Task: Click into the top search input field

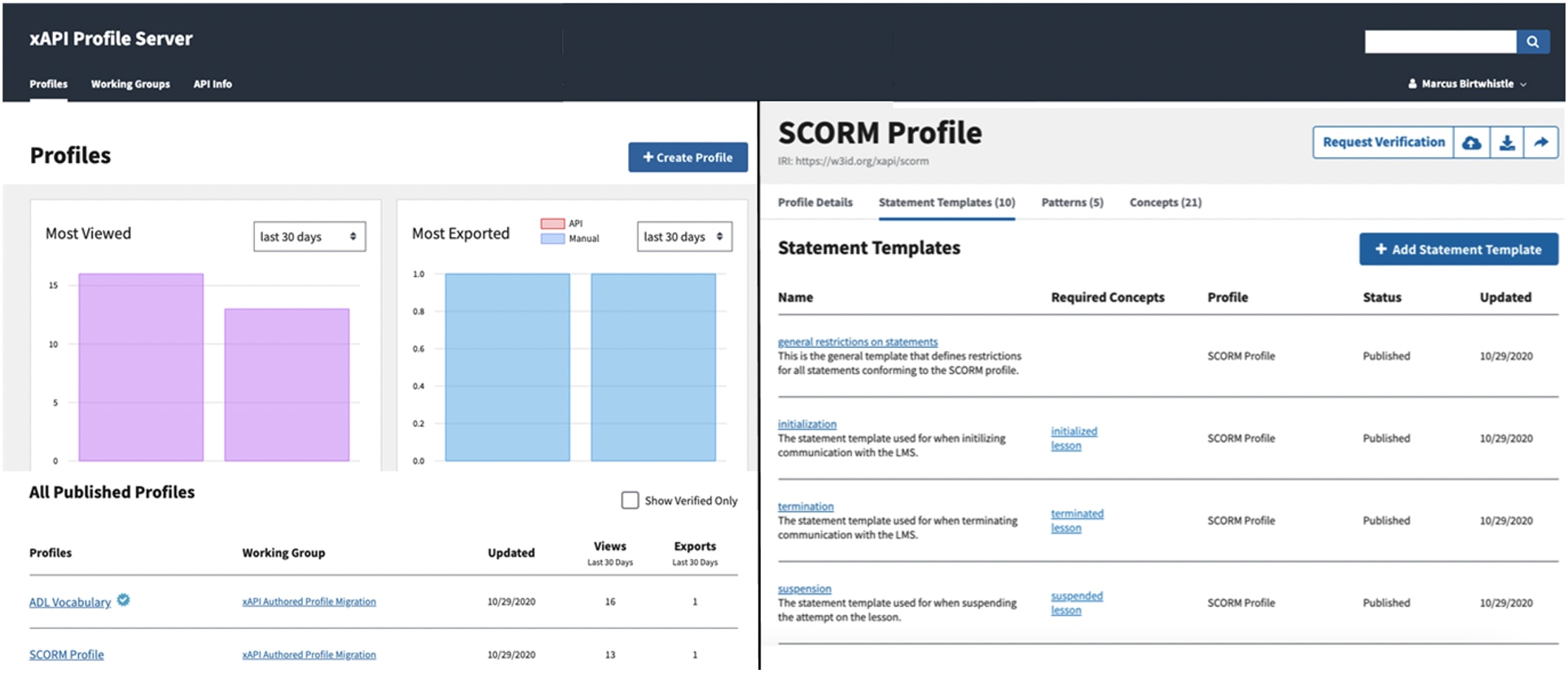Action: 1439,42
